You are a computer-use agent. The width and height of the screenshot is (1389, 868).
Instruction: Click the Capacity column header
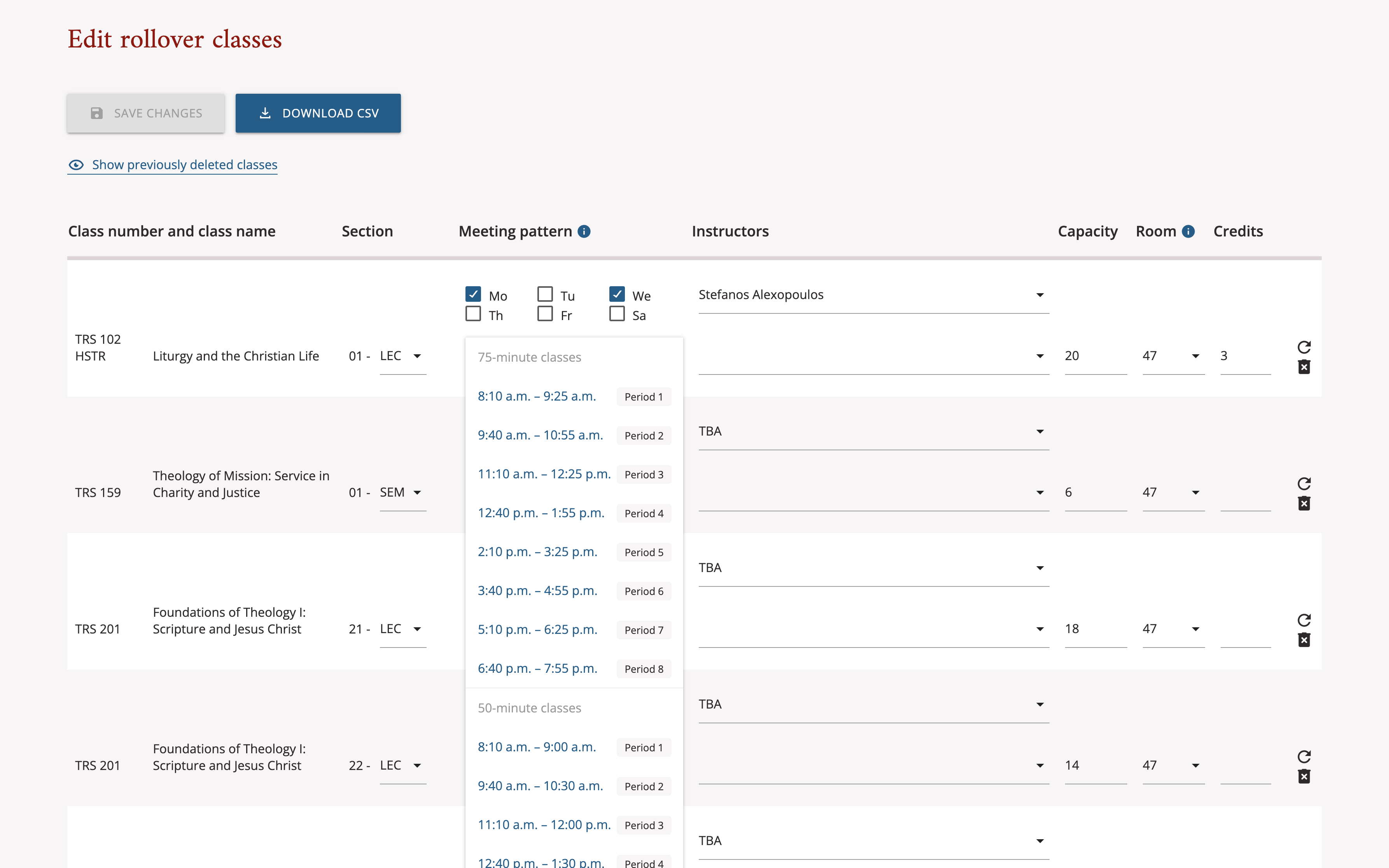pyautogui.click(x=1088, y=231)
